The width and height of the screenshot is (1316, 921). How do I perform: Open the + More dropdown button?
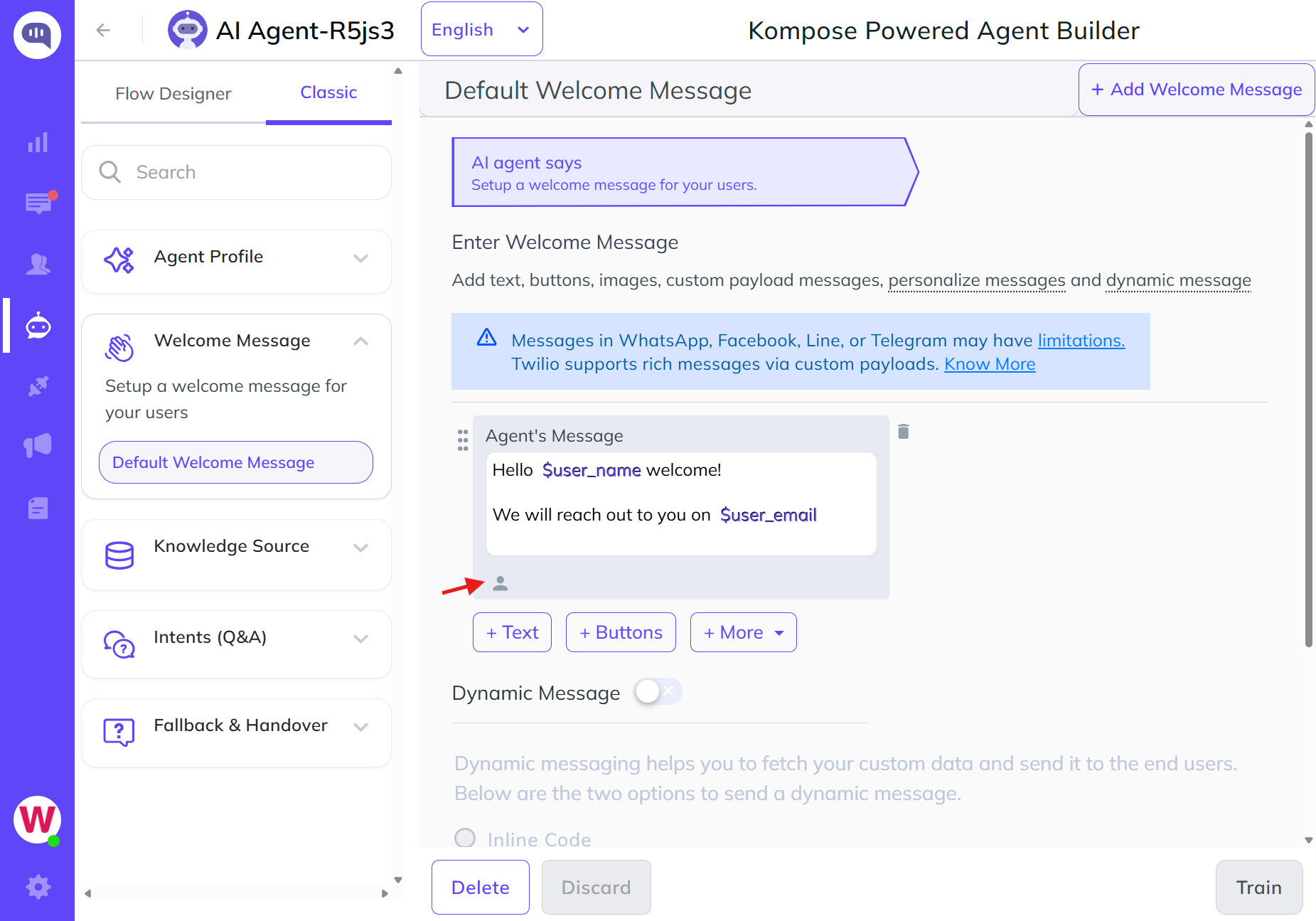tap(743, 632)
